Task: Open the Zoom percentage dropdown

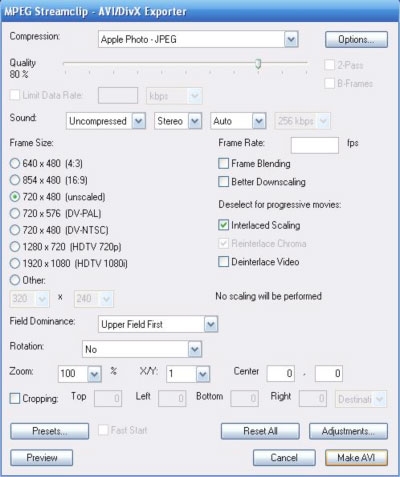Action: point(80,374)
